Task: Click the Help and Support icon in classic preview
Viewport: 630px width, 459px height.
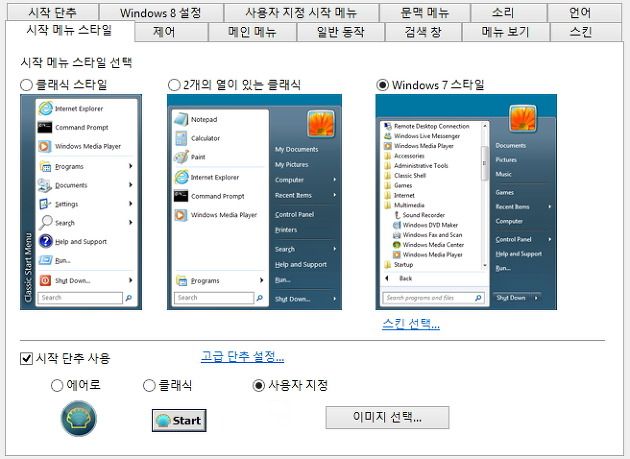Action: (x=45, y=241)
